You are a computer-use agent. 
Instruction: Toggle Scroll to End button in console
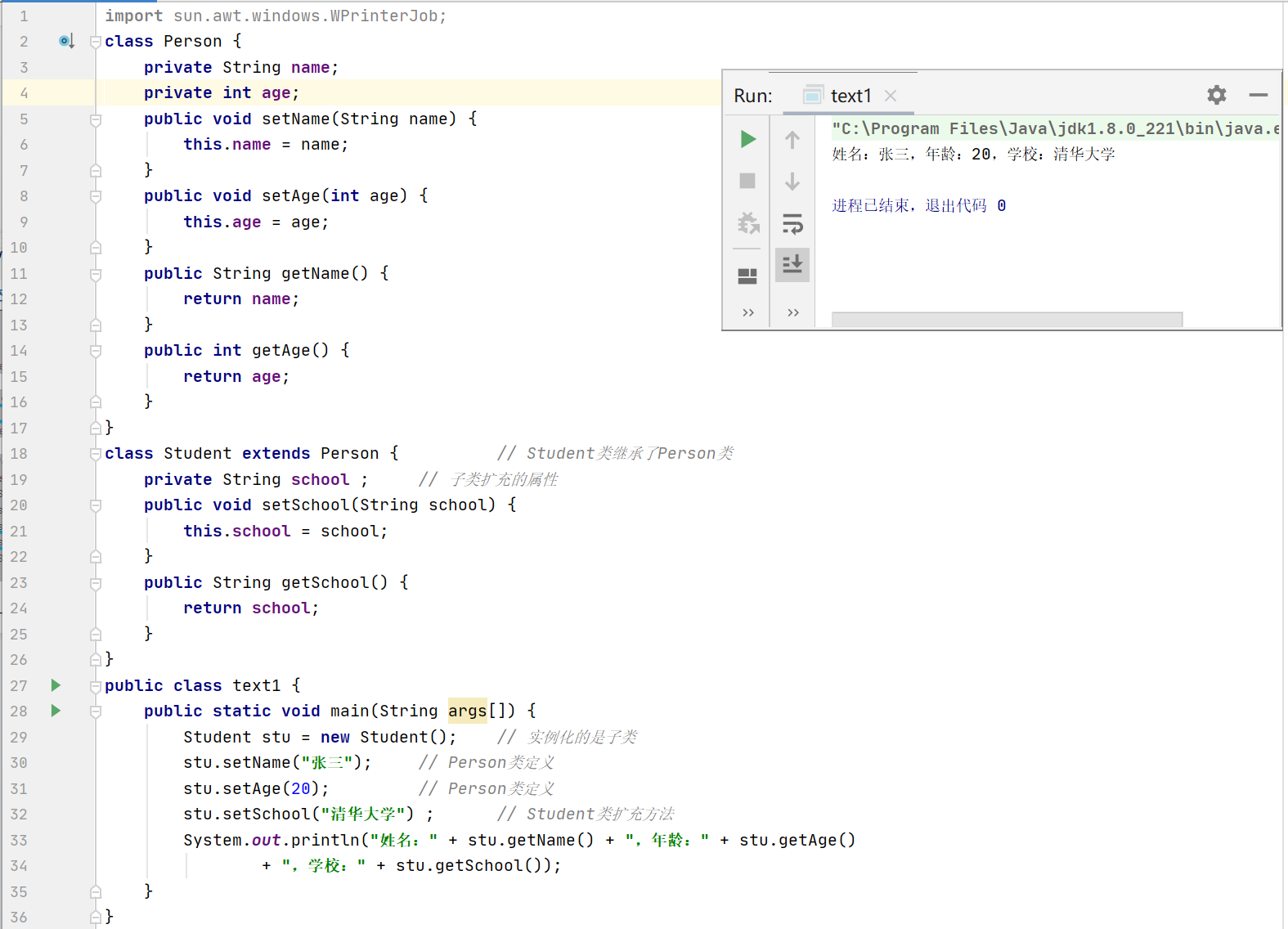coord(792,264)
